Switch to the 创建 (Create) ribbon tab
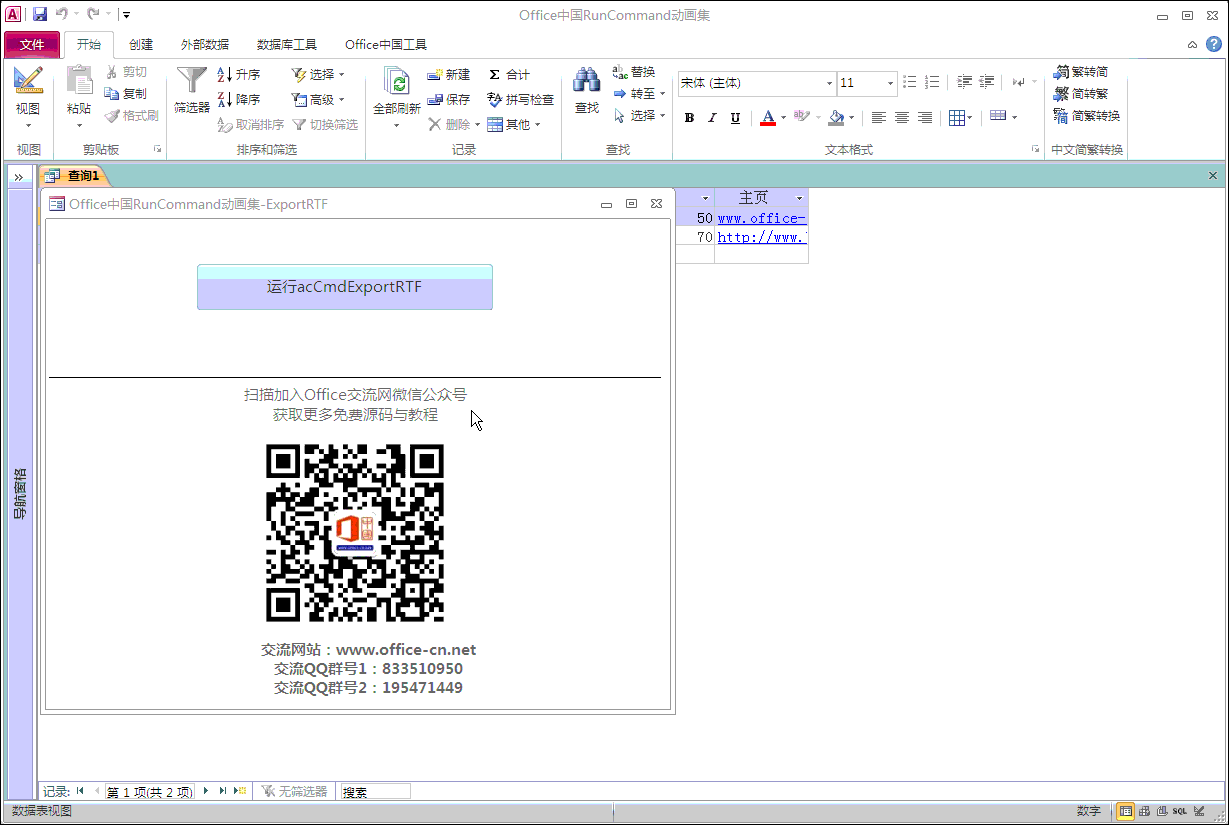The height and width of the screenshot is (825, 1229). tap(141, 45)
